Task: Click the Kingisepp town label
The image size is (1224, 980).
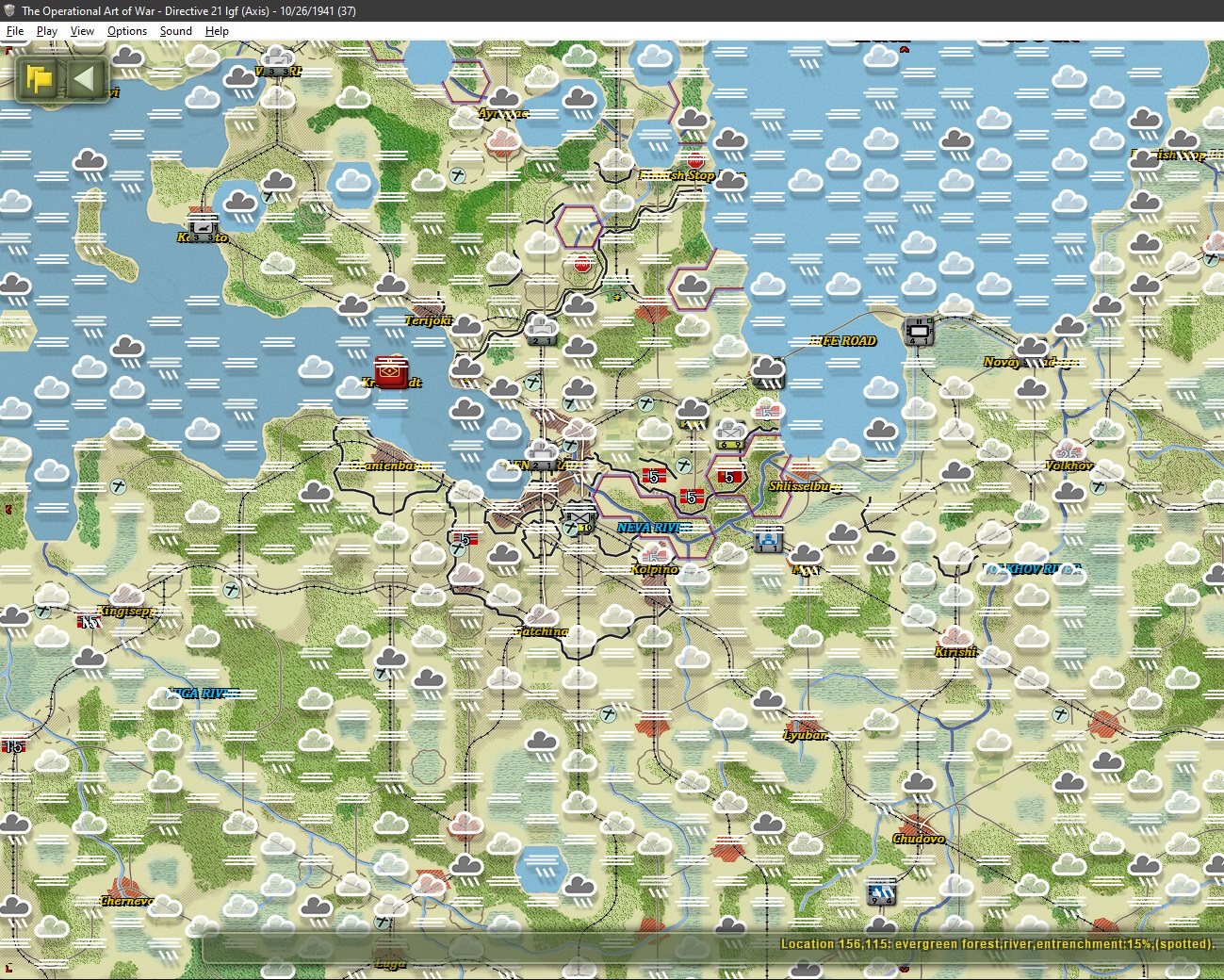Action: coord(127,611)
